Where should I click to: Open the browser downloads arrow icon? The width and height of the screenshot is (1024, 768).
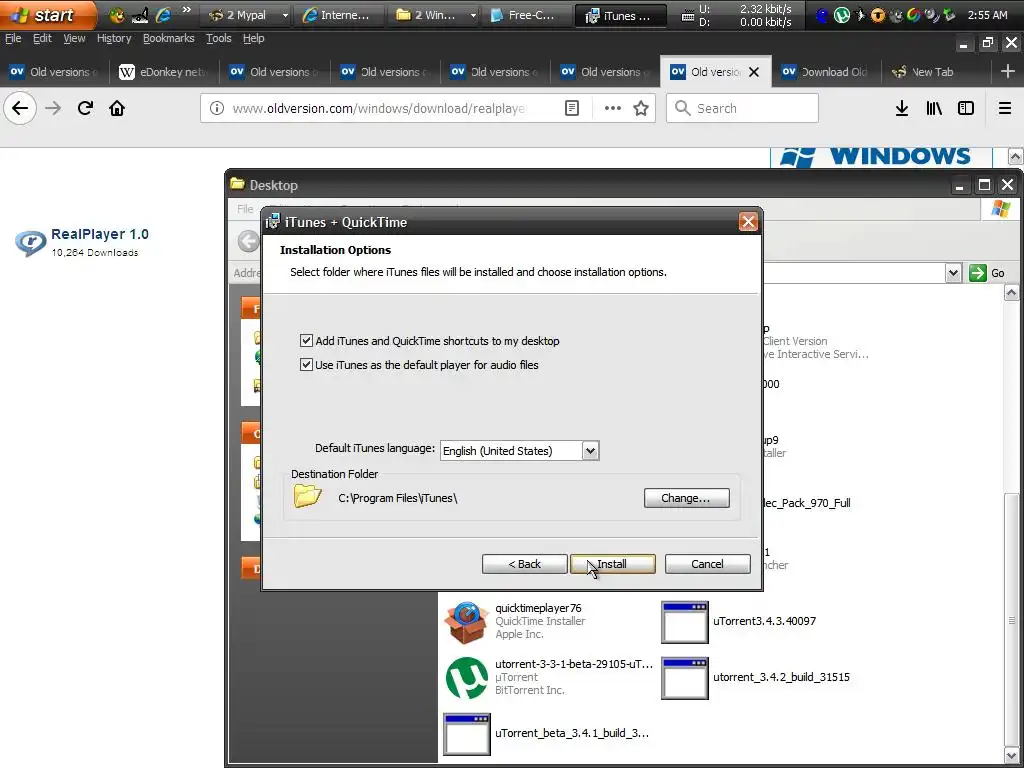pos(902,108)
